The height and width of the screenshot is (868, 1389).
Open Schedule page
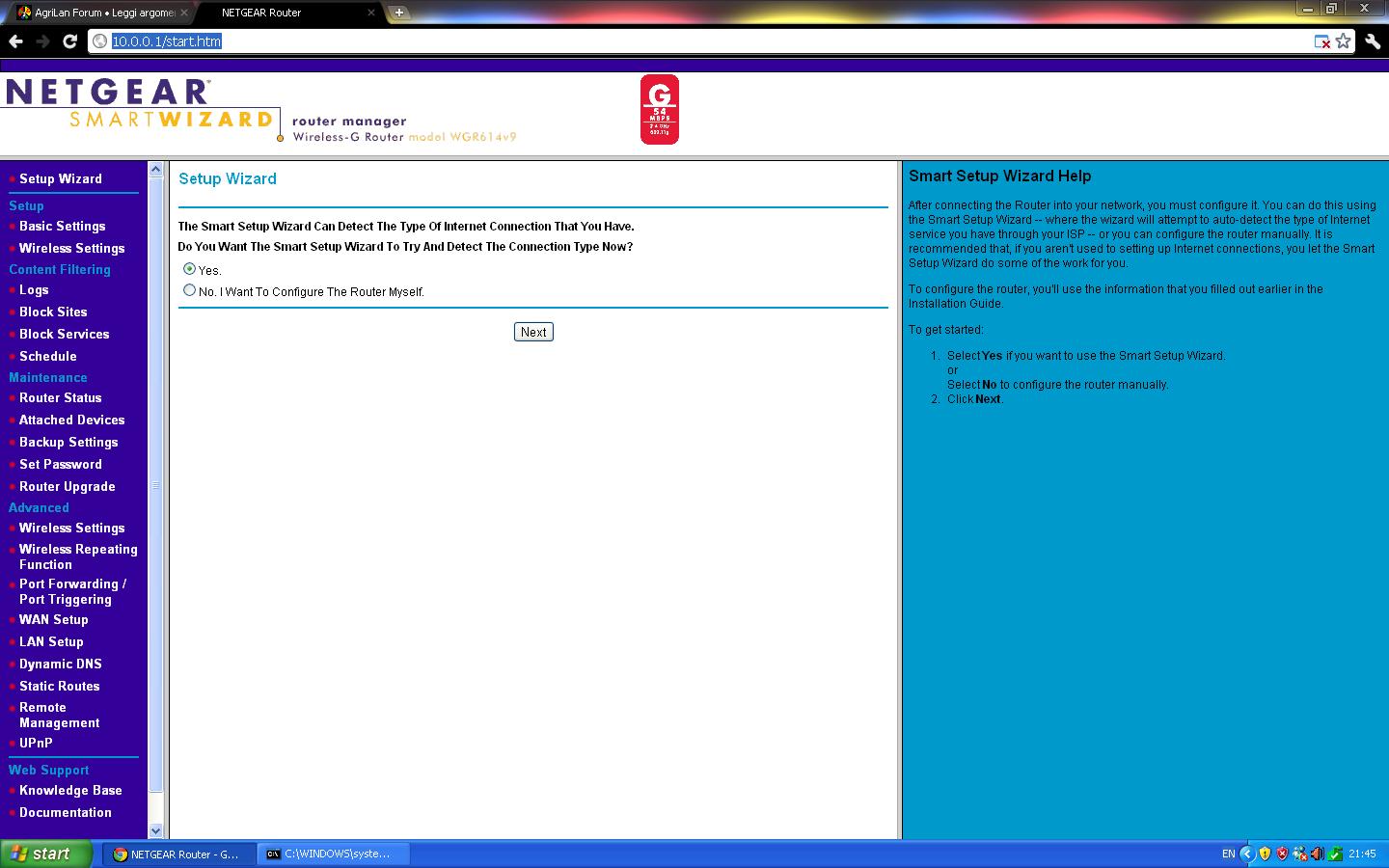tap(47, 356)
